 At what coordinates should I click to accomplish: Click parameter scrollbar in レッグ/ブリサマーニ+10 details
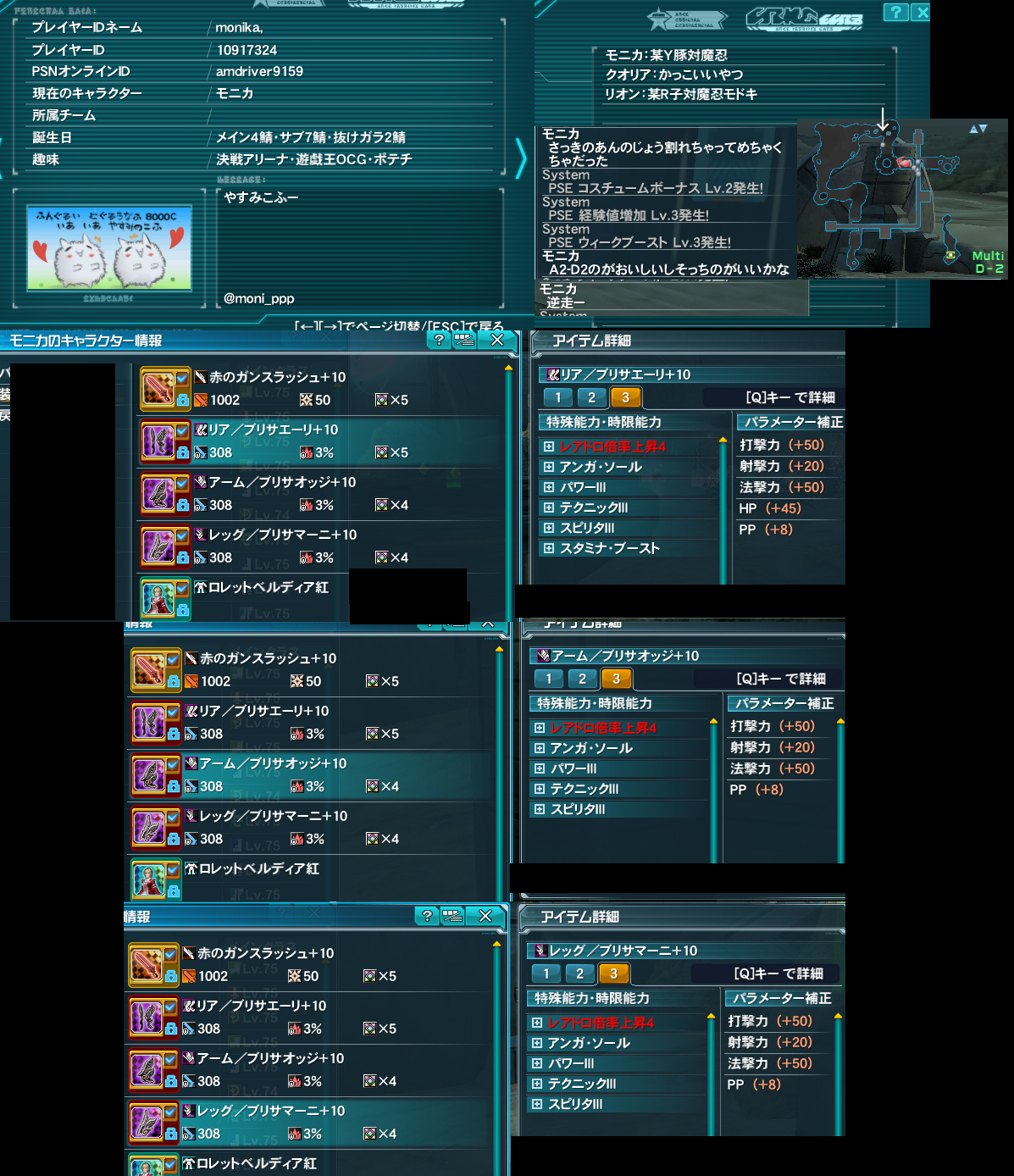(838, 1074)
